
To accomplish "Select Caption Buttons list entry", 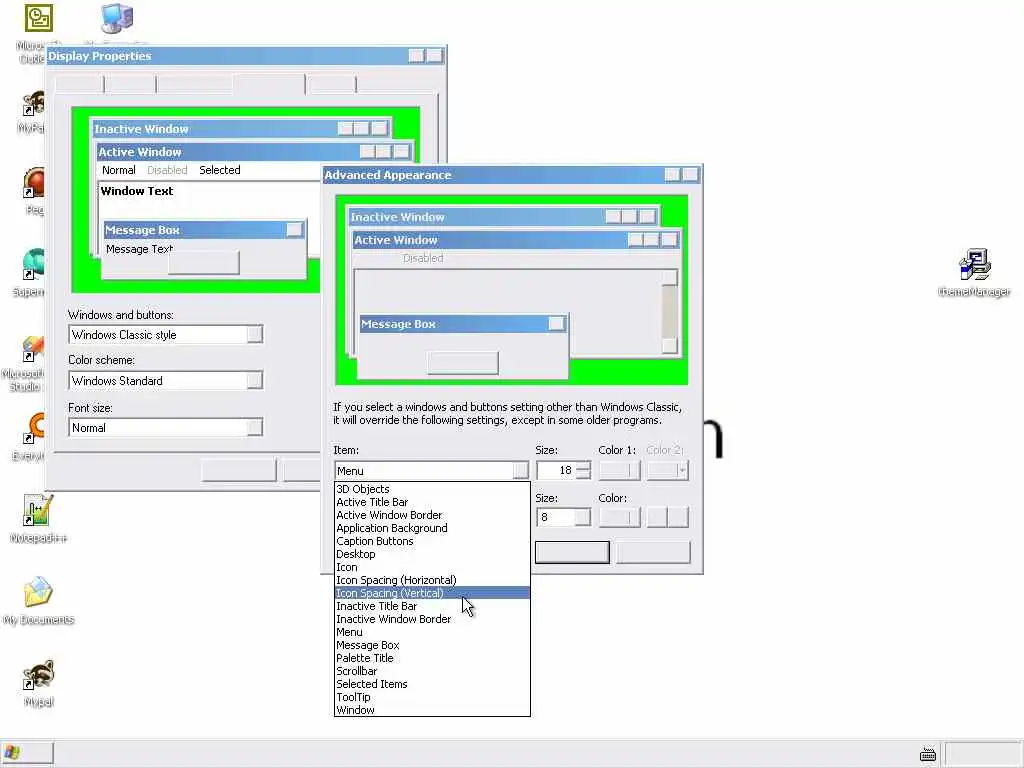I will 432,541.
